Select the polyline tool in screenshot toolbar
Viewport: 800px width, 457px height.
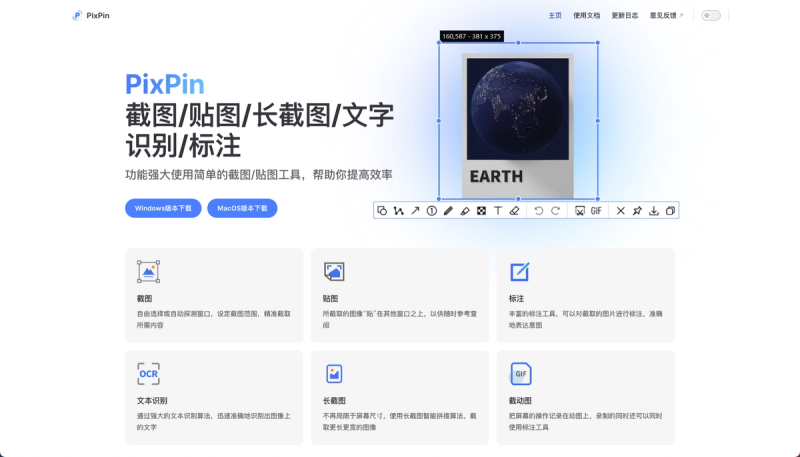coord(398,211)
